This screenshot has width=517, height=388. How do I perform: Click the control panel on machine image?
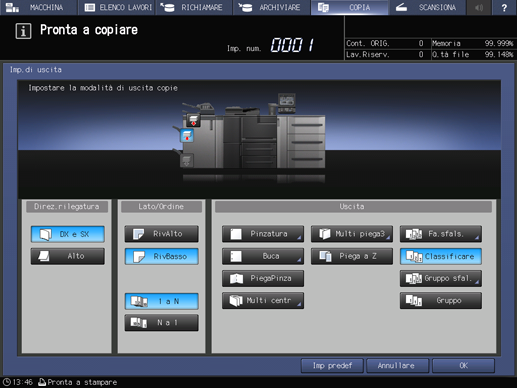point(287,103)
